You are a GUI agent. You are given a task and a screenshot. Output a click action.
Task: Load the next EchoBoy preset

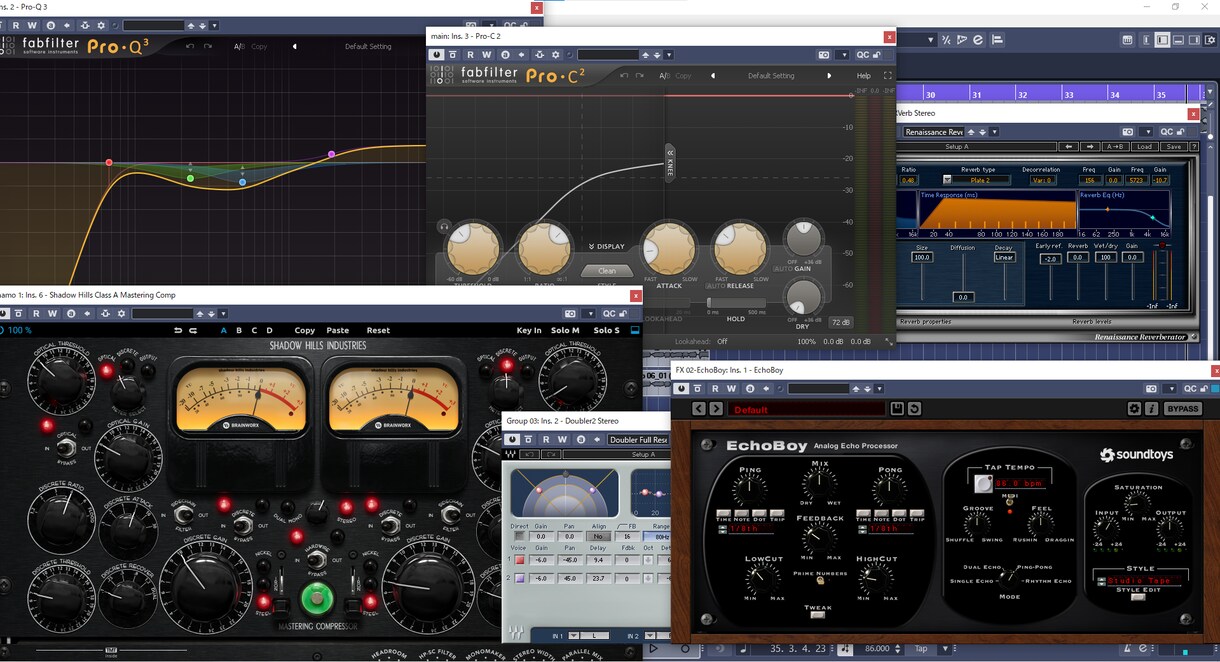tap(716, 409)
